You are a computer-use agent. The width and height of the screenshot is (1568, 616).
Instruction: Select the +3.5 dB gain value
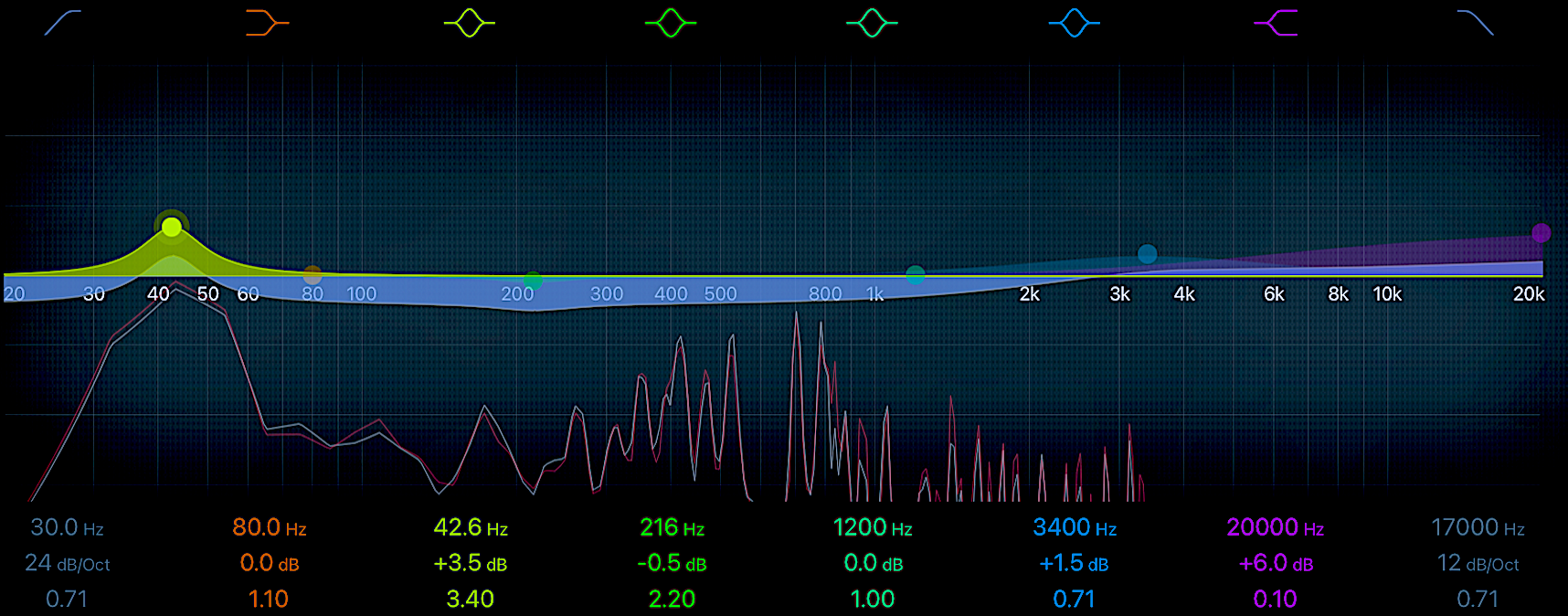[470, 563]
